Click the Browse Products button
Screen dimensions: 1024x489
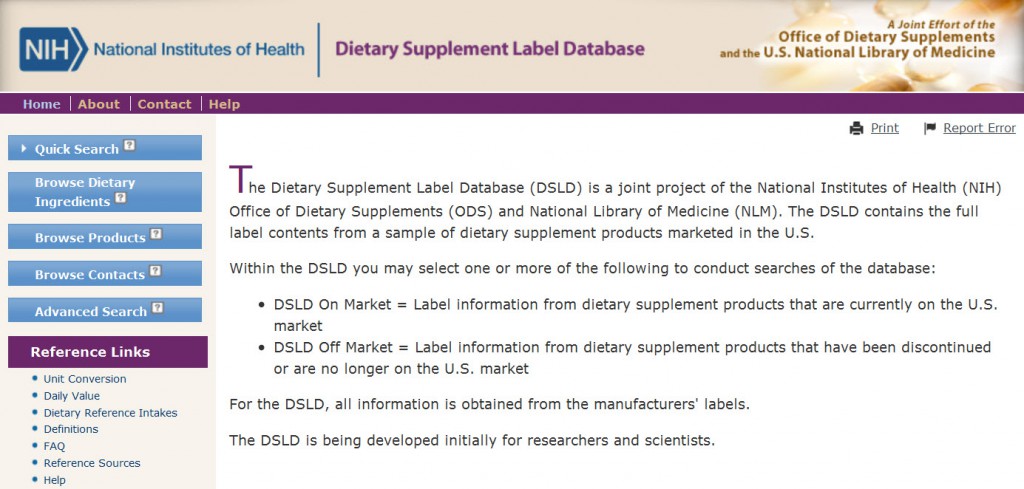(x=104, y=236)
